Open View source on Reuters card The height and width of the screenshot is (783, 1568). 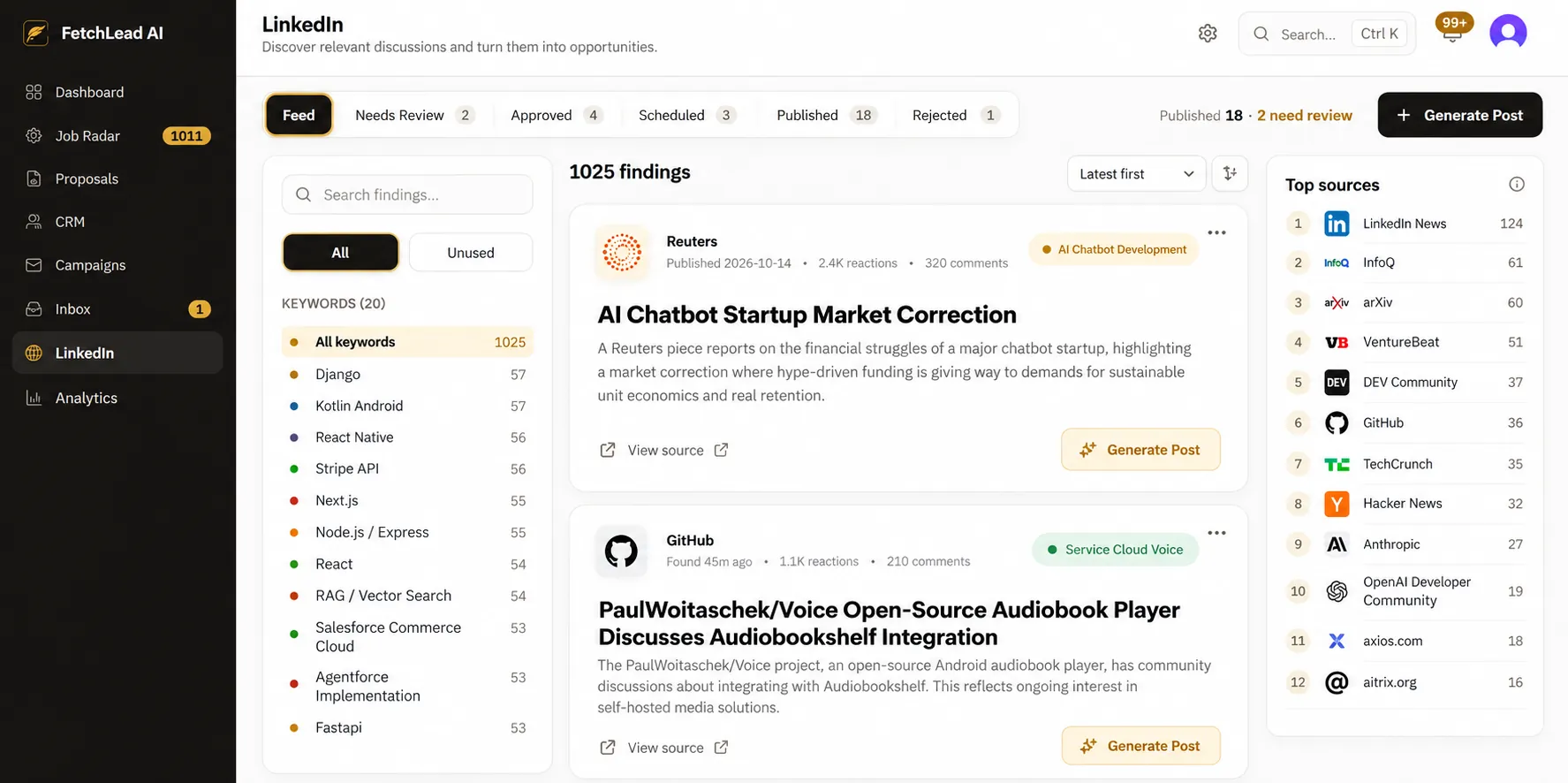click(666, 450)
